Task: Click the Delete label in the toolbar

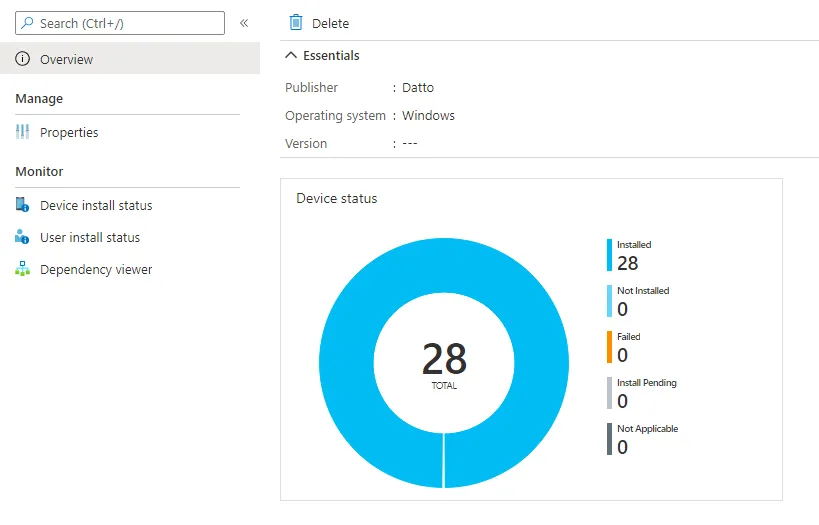Action: (330, 24)
